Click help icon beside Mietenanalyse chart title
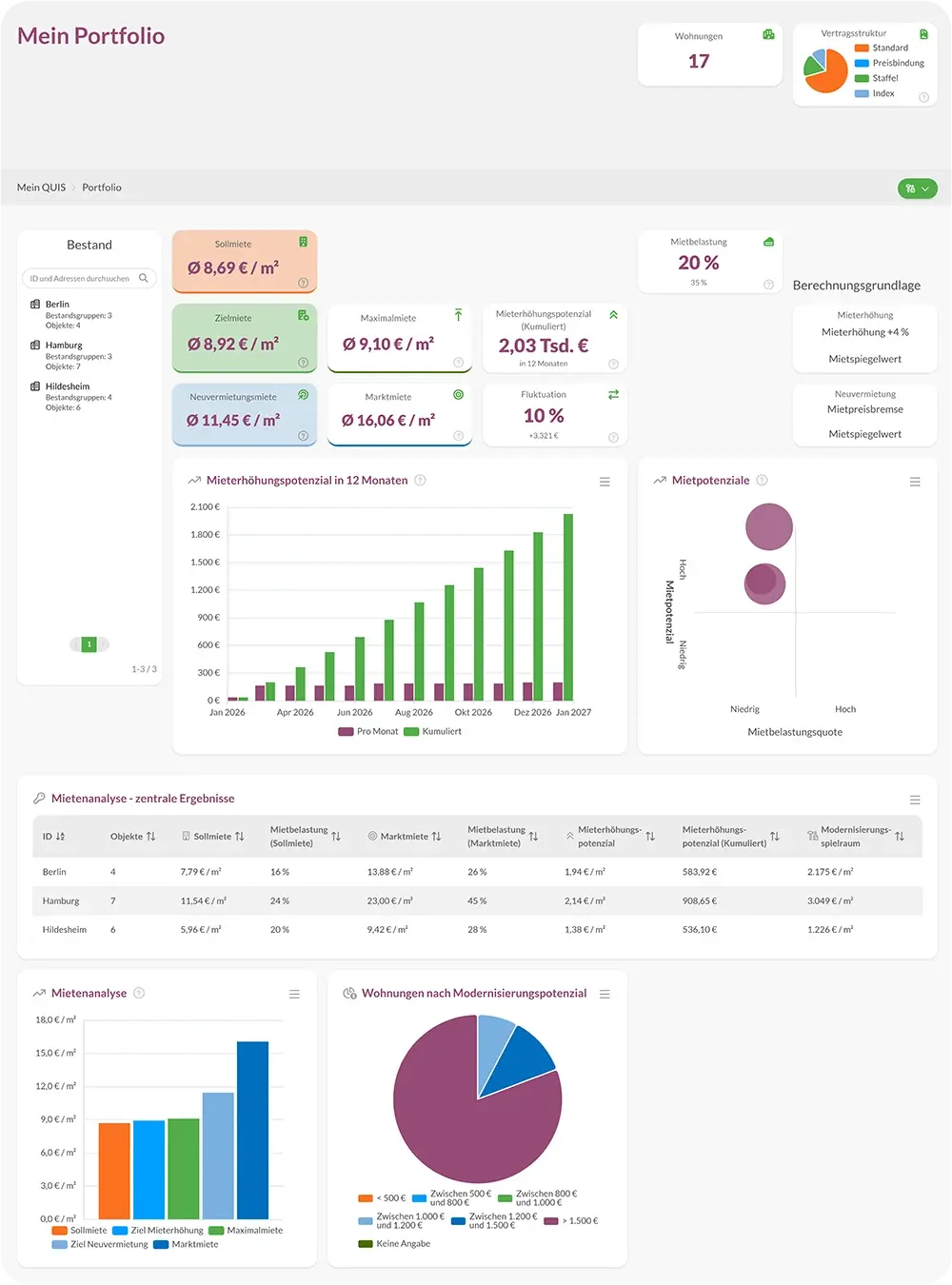Viewport: 952px width, 1285px height. (139, 994)
